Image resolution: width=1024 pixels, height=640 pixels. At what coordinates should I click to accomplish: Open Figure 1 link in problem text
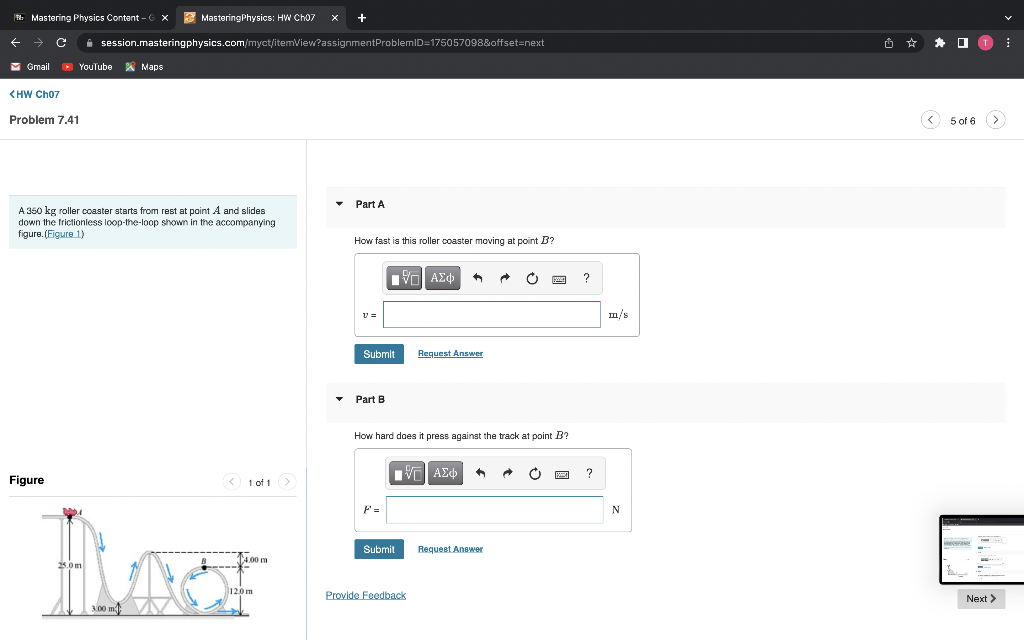pyautogui.click(x=64, y=234)
